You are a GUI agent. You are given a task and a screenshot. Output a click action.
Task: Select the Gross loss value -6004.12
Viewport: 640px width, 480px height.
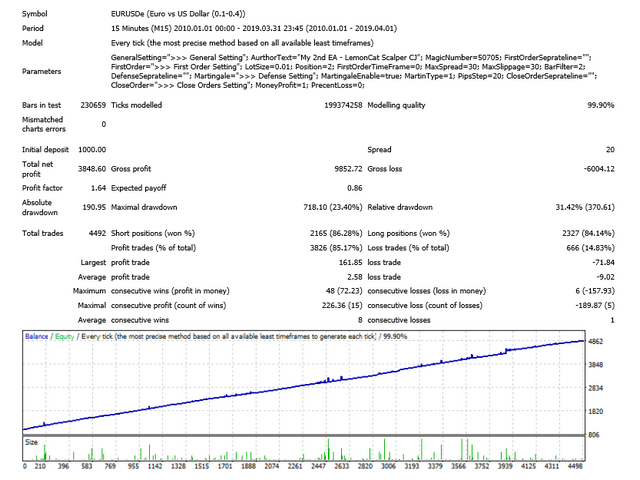pyautogui.click(x=599, y=169)
